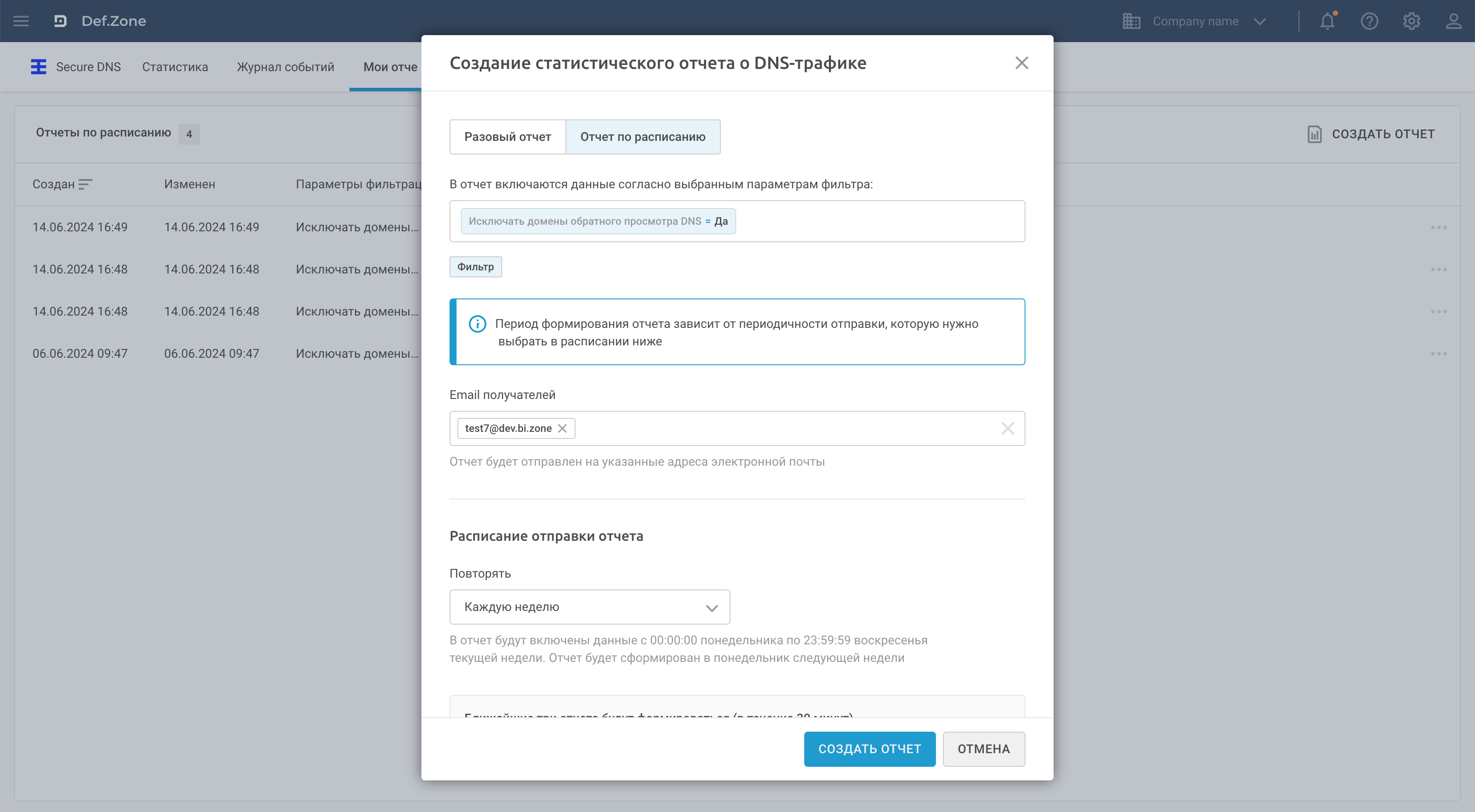Viewport: 1475px width, 812px height.
Task: Click the "Фильтр" button
Action: (x=475, y=267)
